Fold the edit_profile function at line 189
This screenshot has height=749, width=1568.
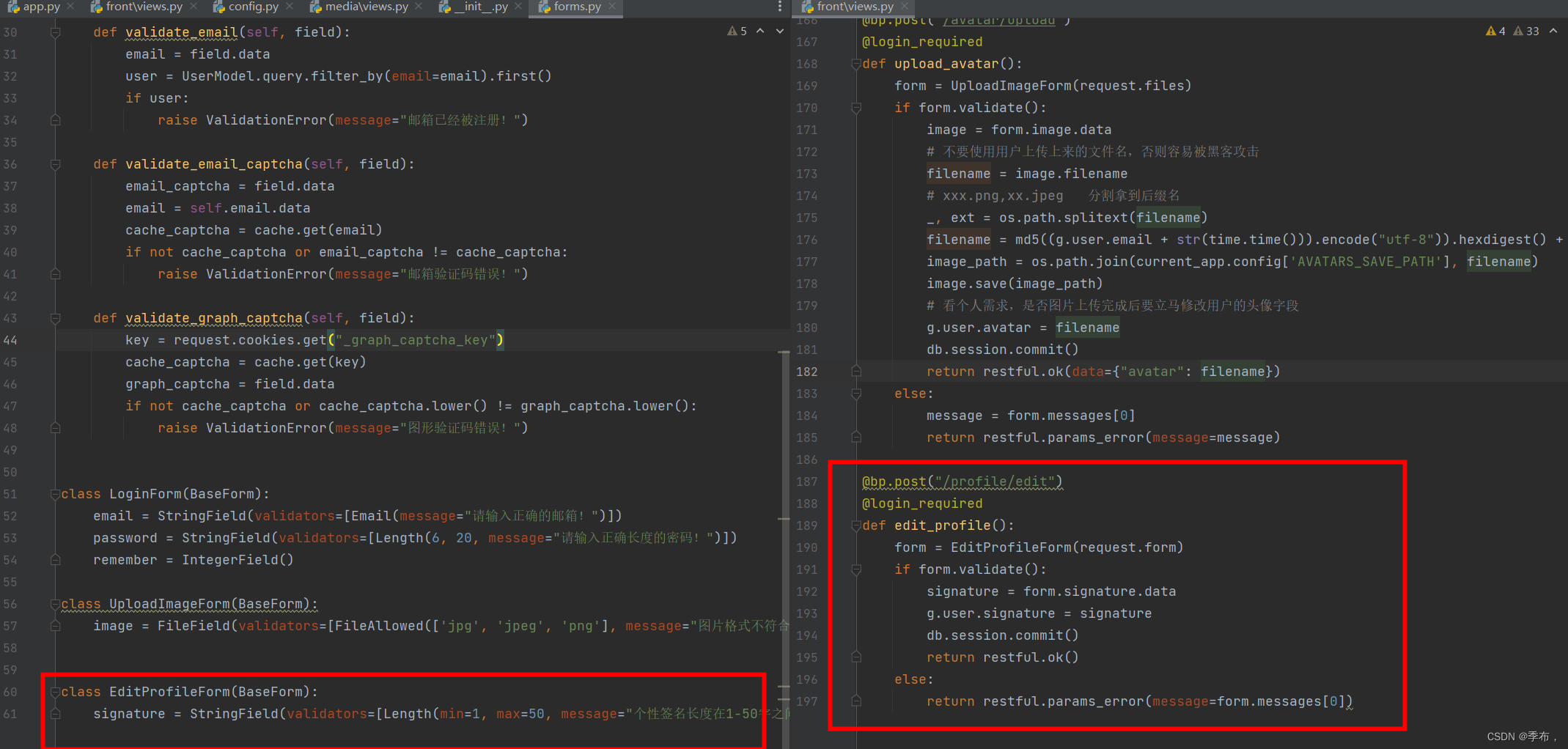click(856, 525)
